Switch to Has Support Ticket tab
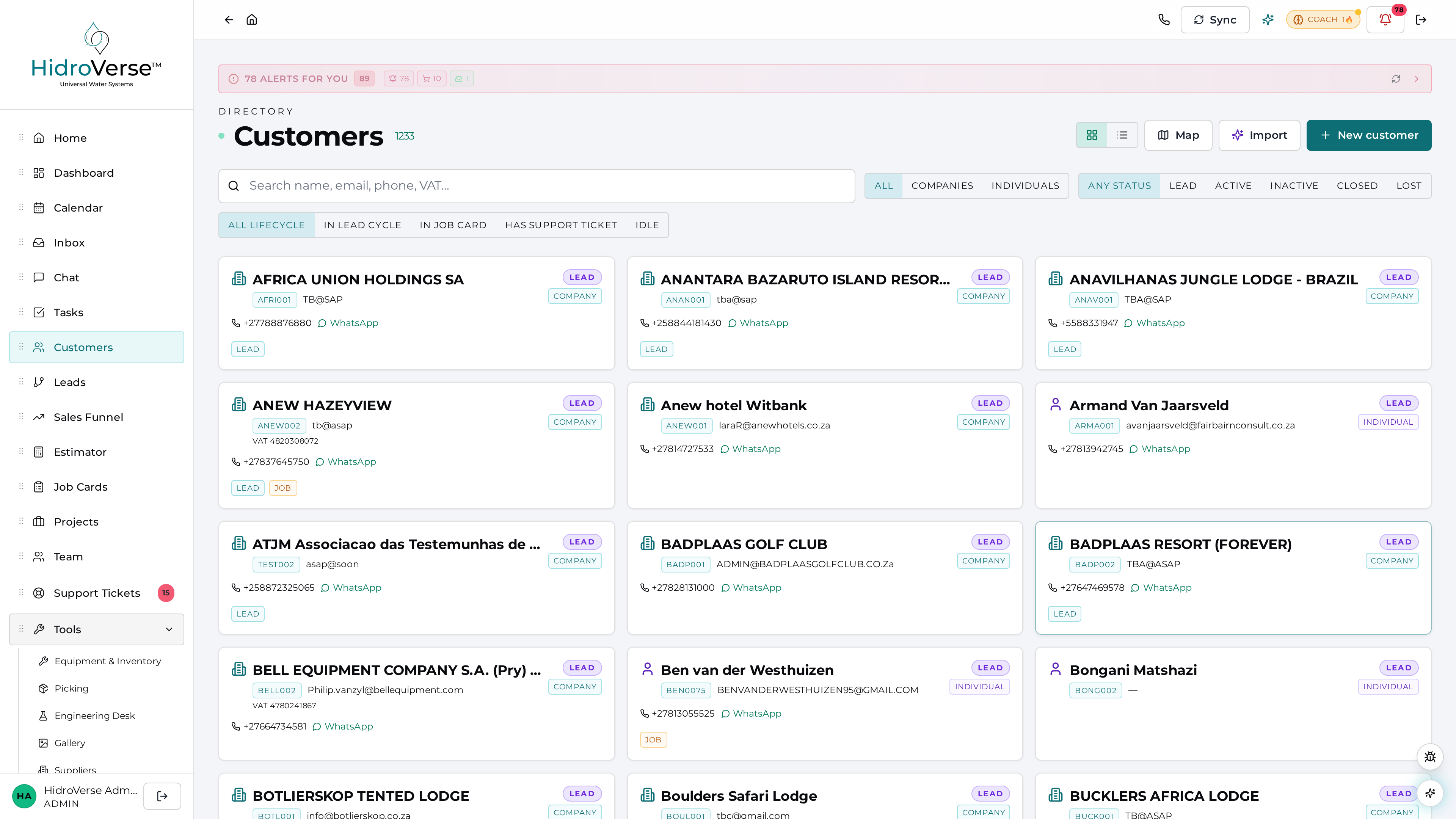1456x819 pixels. pos(561,226)
